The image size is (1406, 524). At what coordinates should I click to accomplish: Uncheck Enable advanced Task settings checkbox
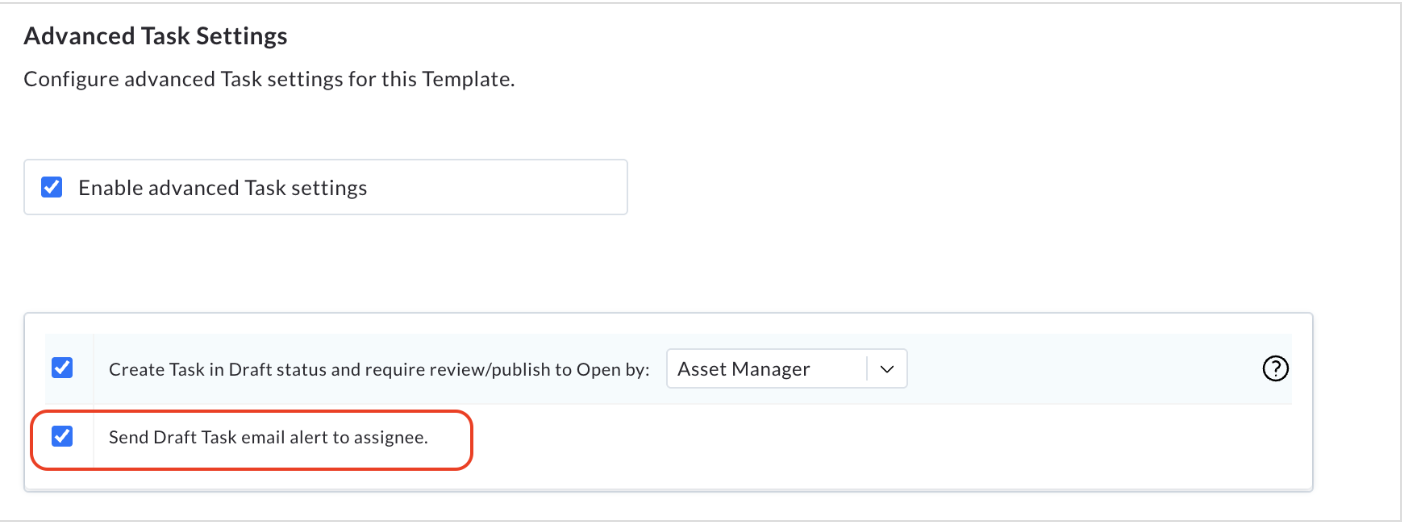point(52,187)
